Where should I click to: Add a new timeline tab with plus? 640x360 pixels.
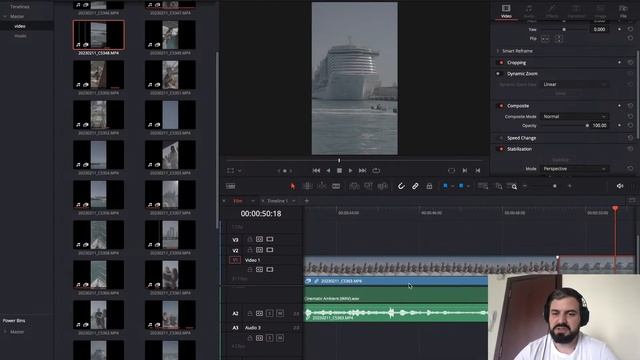pos(307,201)
